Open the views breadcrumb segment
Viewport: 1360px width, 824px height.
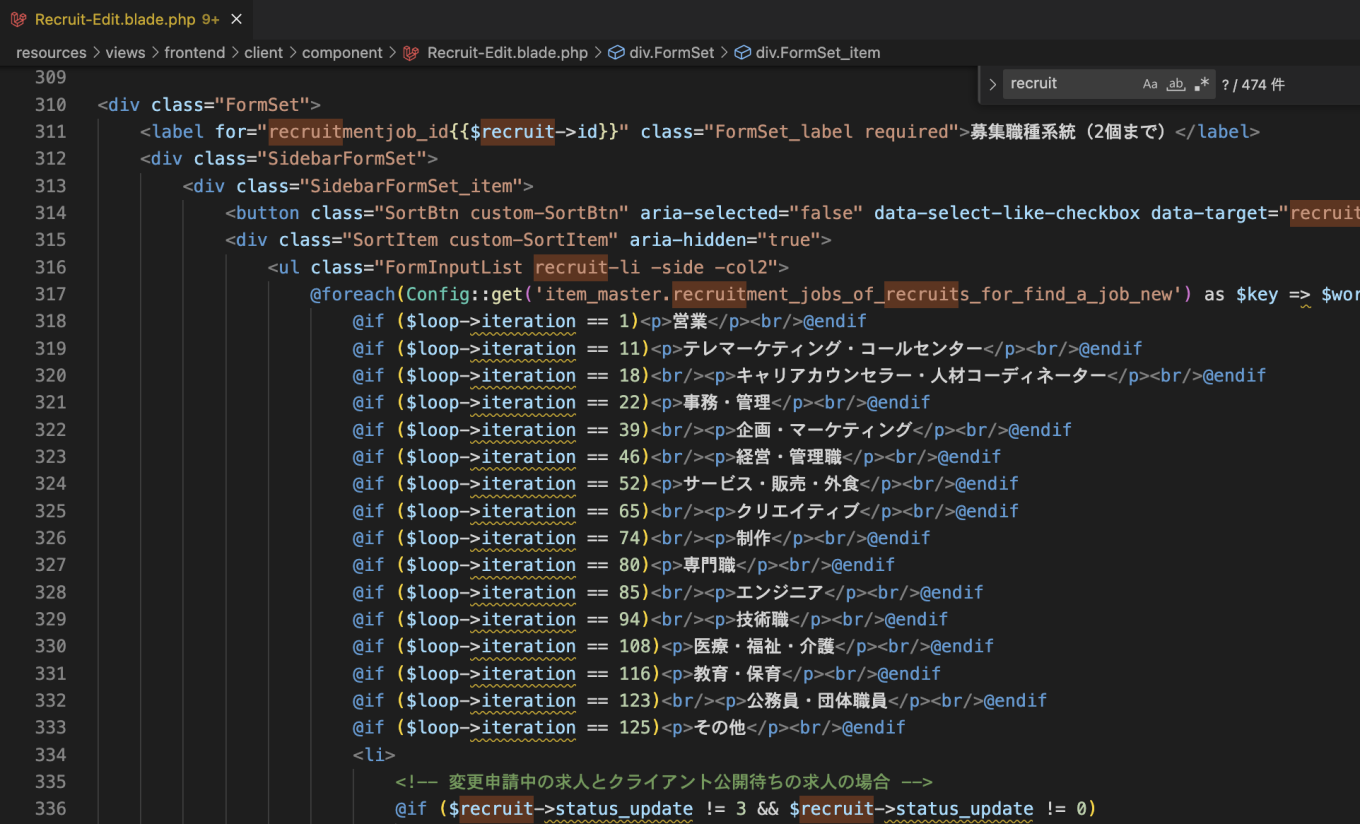point(125,52)
